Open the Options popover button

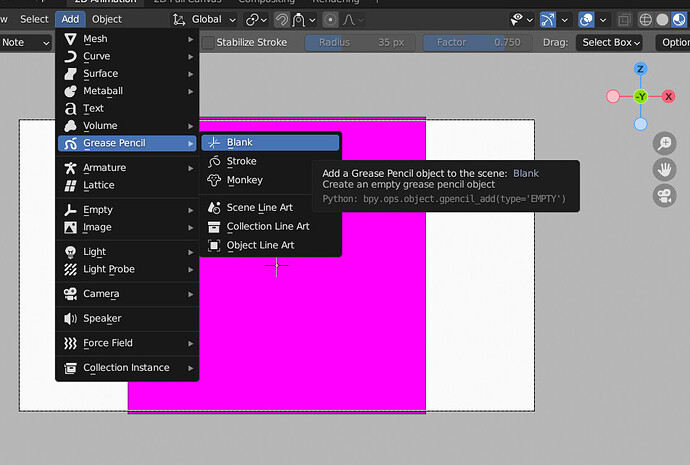click(672, 43)
